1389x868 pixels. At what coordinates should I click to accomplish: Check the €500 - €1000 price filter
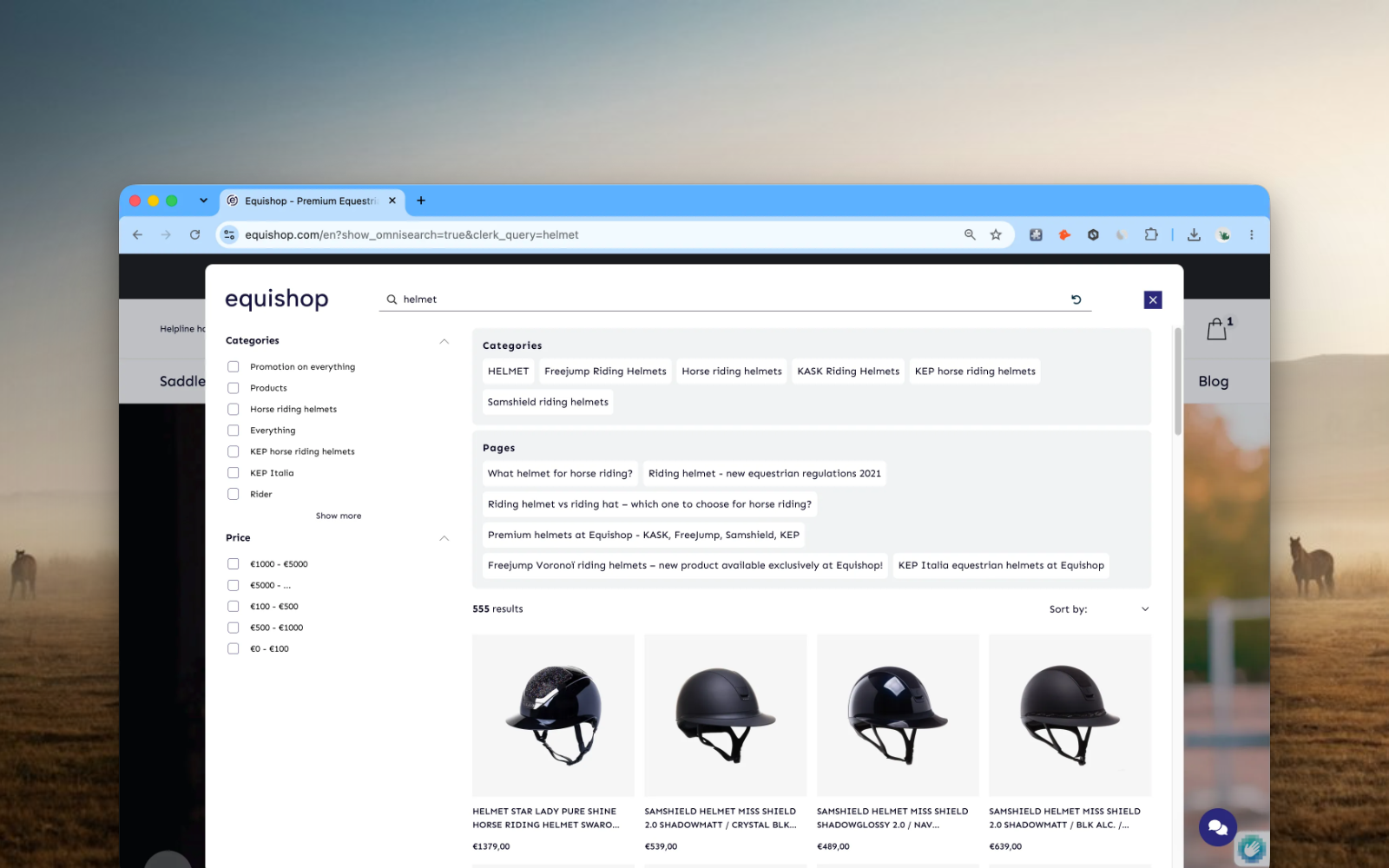click(234, 628)
